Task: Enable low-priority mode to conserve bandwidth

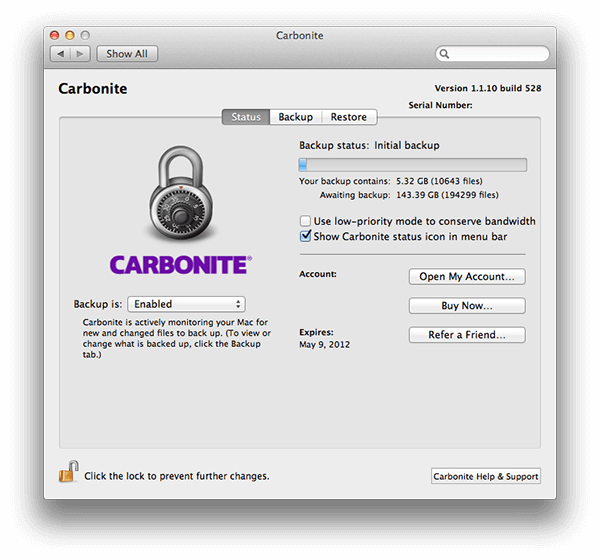Action: [305, 221]
